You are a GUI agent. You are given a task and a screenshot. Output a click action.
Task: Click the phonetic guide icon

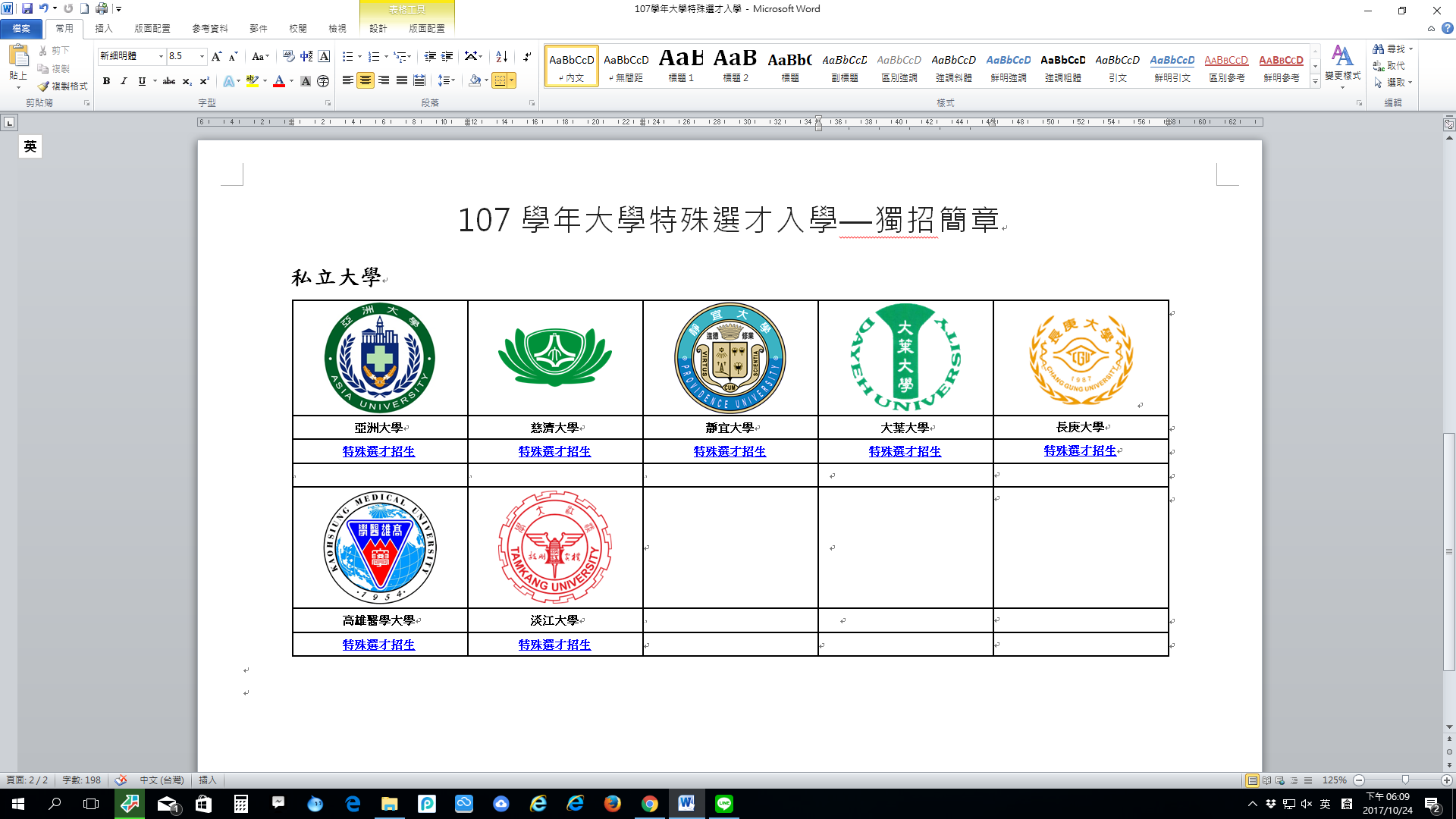coord(306,56)
